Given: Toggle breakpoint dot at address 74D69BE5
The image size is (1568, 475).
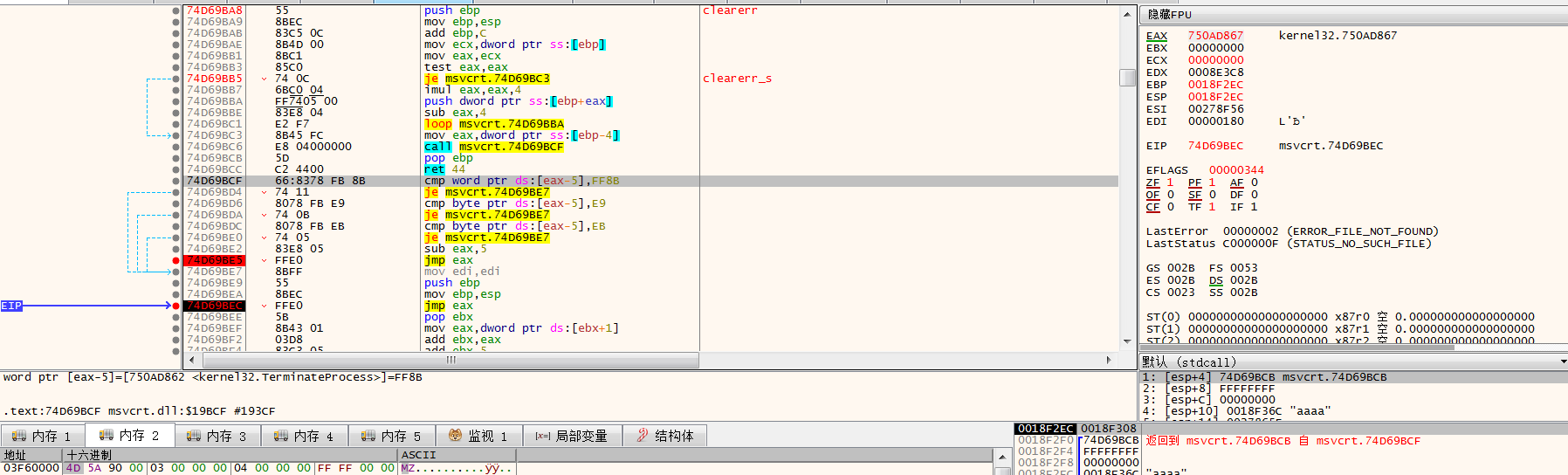Looking at the screenshot, I should pos(176,260).
